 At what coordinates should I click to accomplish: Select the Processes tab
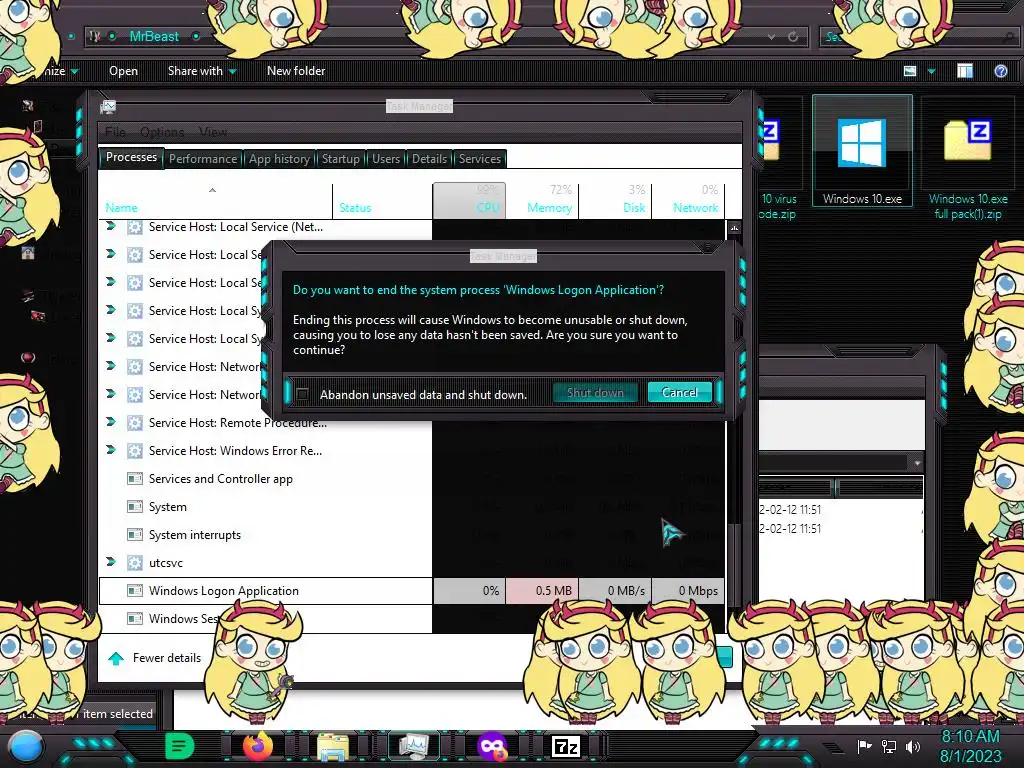click(x=131, y=157)
